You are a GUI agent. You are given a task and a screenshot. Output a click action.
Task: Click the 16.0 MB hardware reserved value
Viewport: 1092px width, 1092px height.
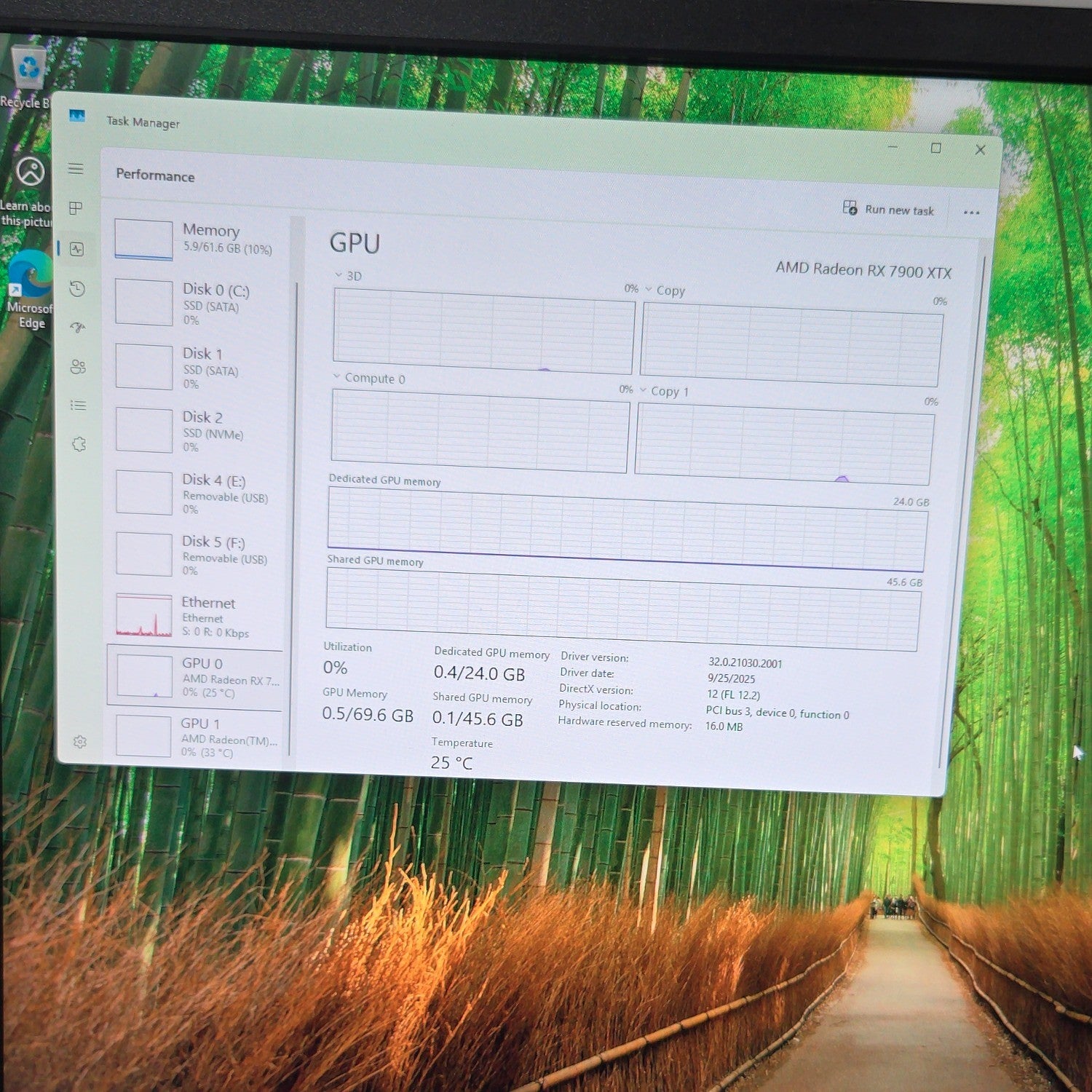click(x=724, y=727)
